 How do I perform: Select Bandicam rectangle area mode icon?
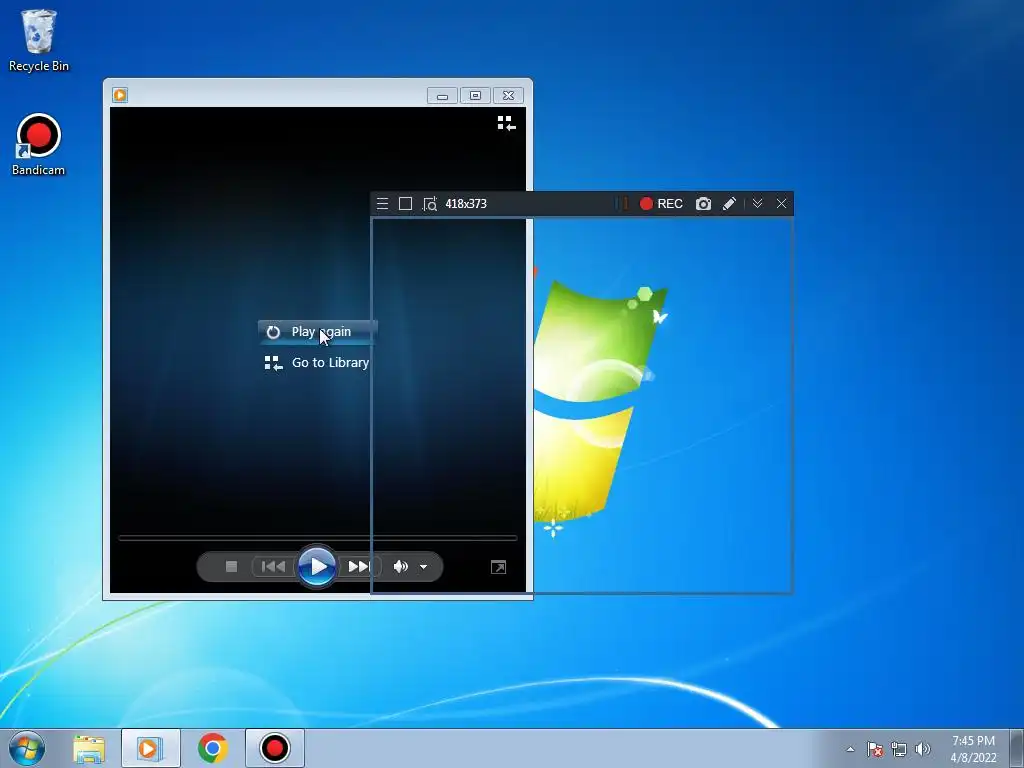(x=406, y=204)
